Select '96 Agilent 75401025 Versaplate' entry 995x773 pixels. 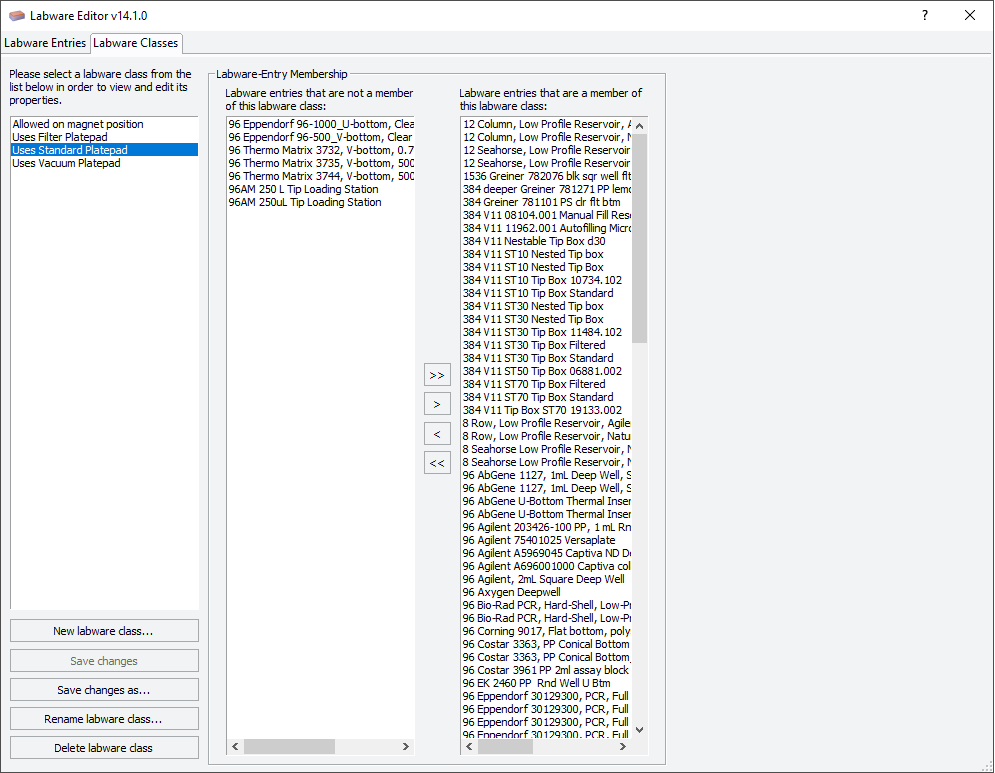(x=546, y=540)
